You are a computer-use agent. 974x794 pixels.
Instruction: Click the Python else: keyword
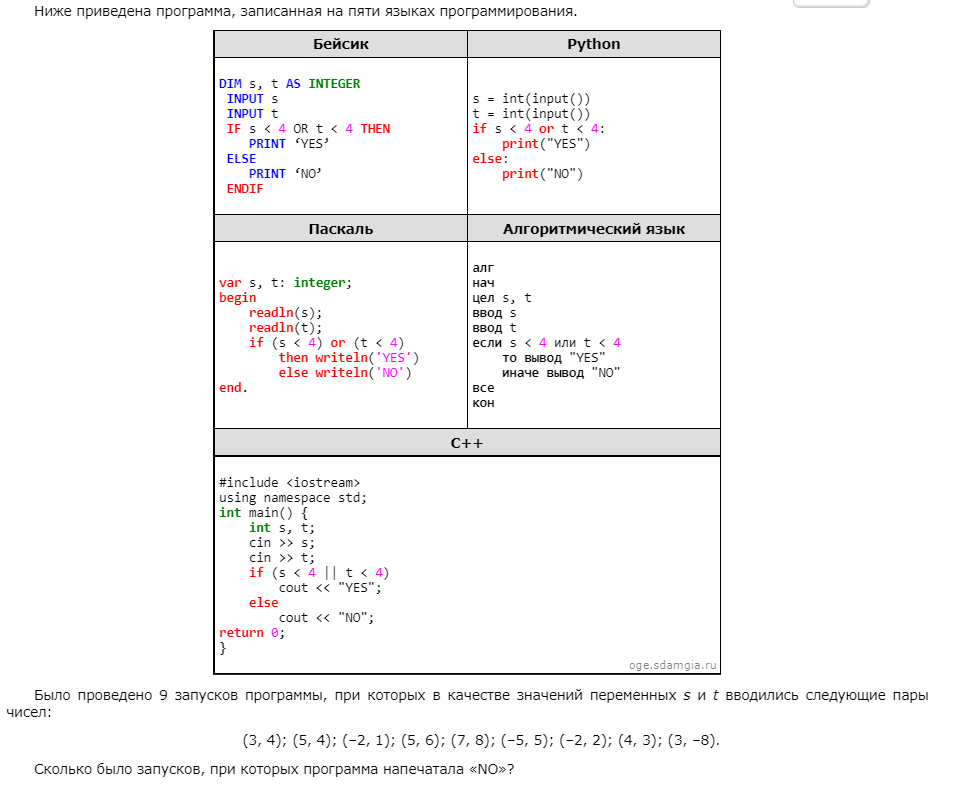490,159
